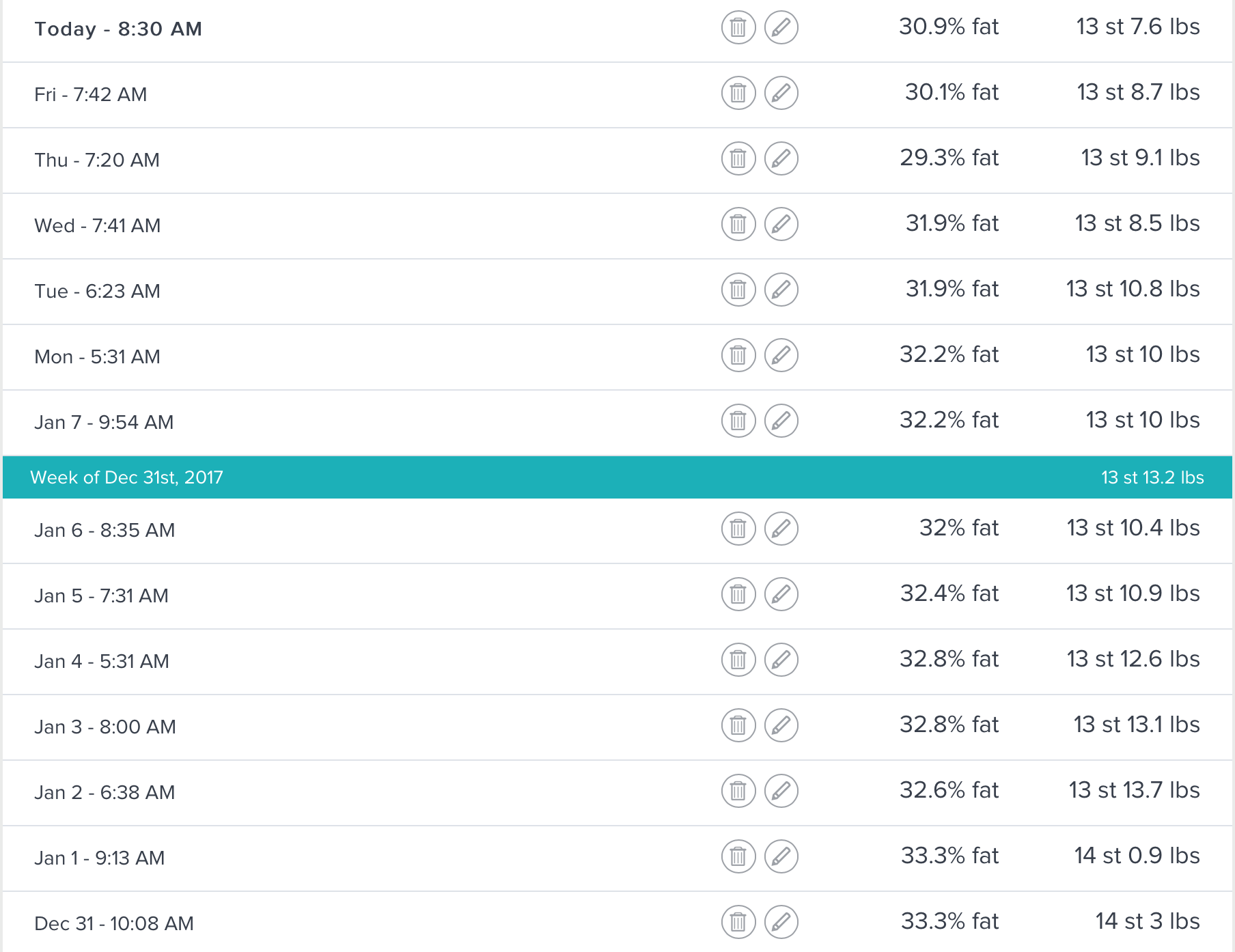Delete the Jan 4 5:31 AM entry
Viewport: 1235px width, 952px height.
point(738,660)
